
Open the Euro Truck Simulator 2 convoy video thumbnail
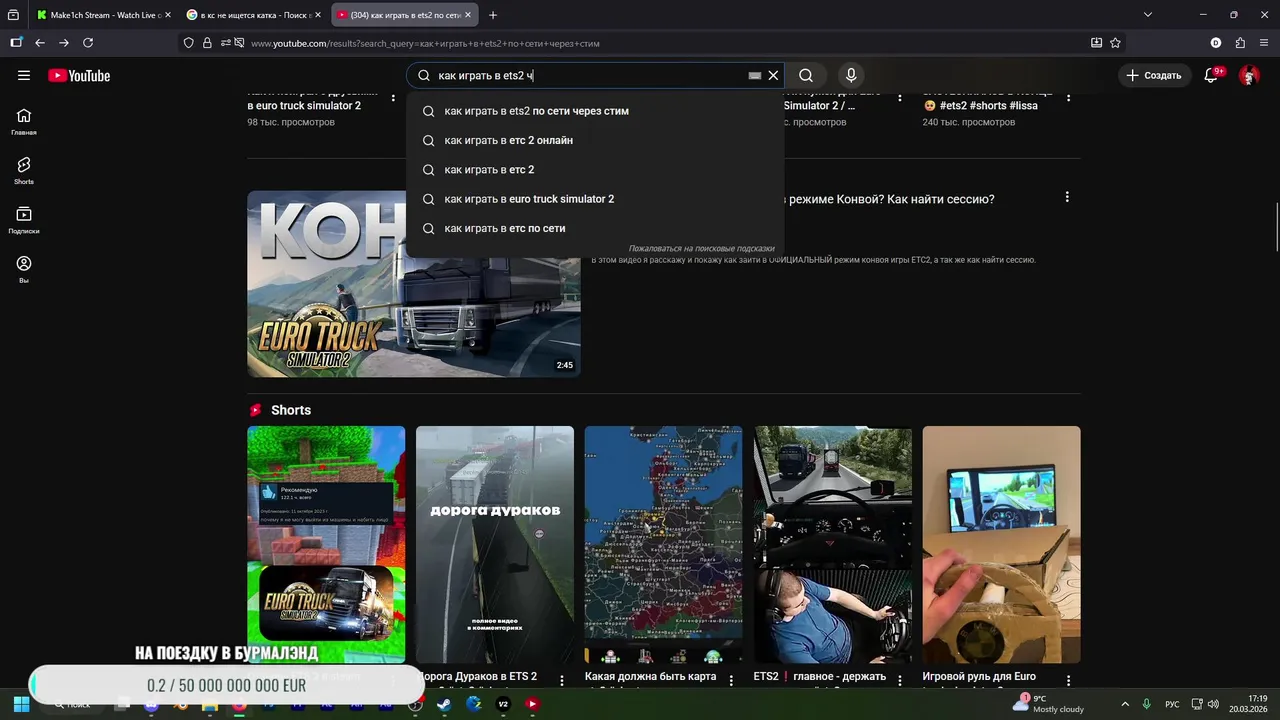click(x=414, y=284)
